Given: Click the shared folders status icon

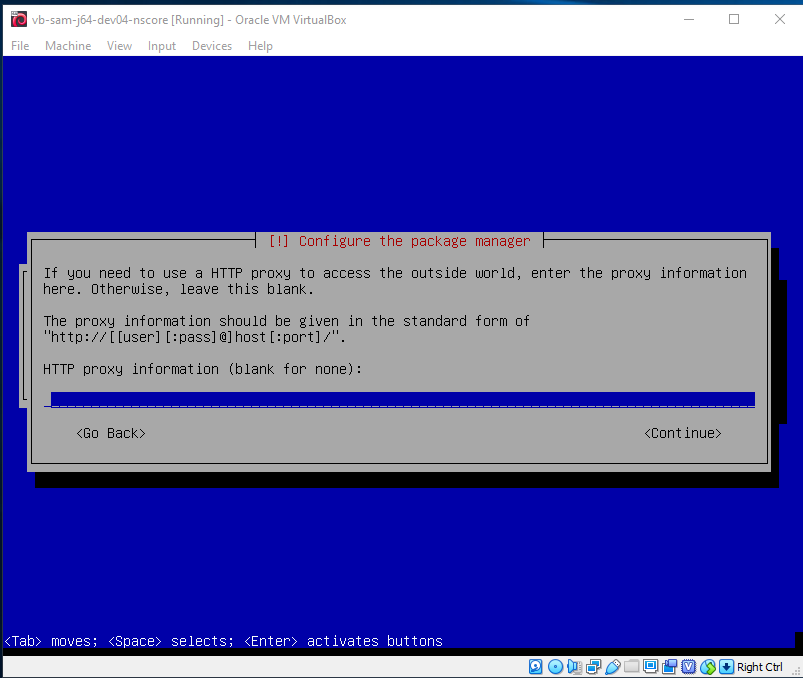Looking at the screenshot, I should click(x=631, y=666).
